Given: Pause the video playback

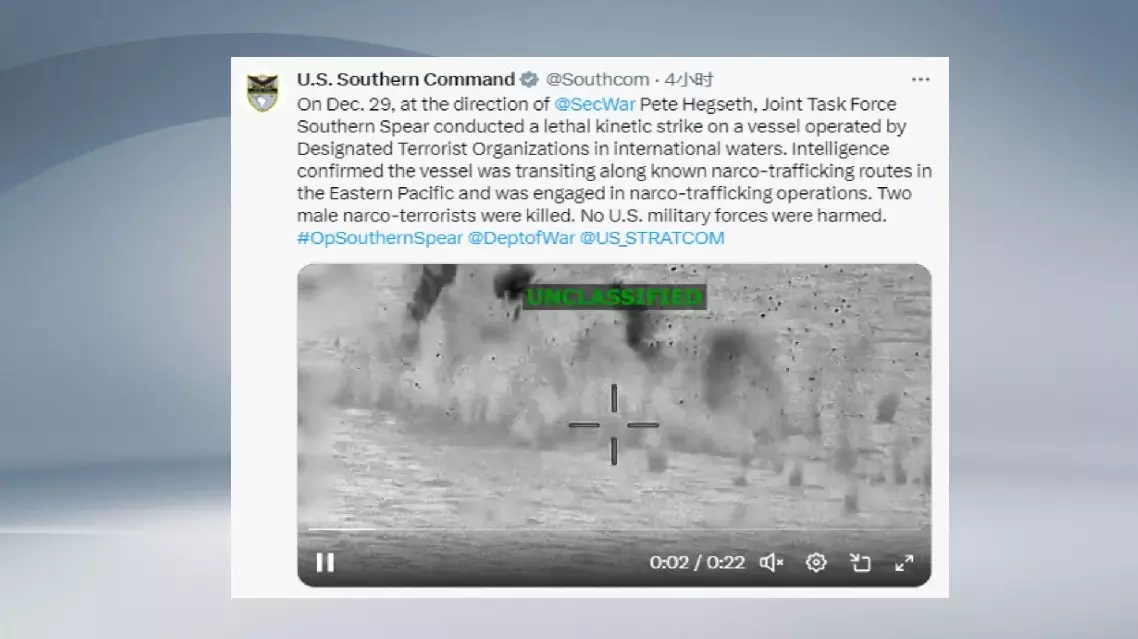Looking at the screenshot, I should point(325,563).
